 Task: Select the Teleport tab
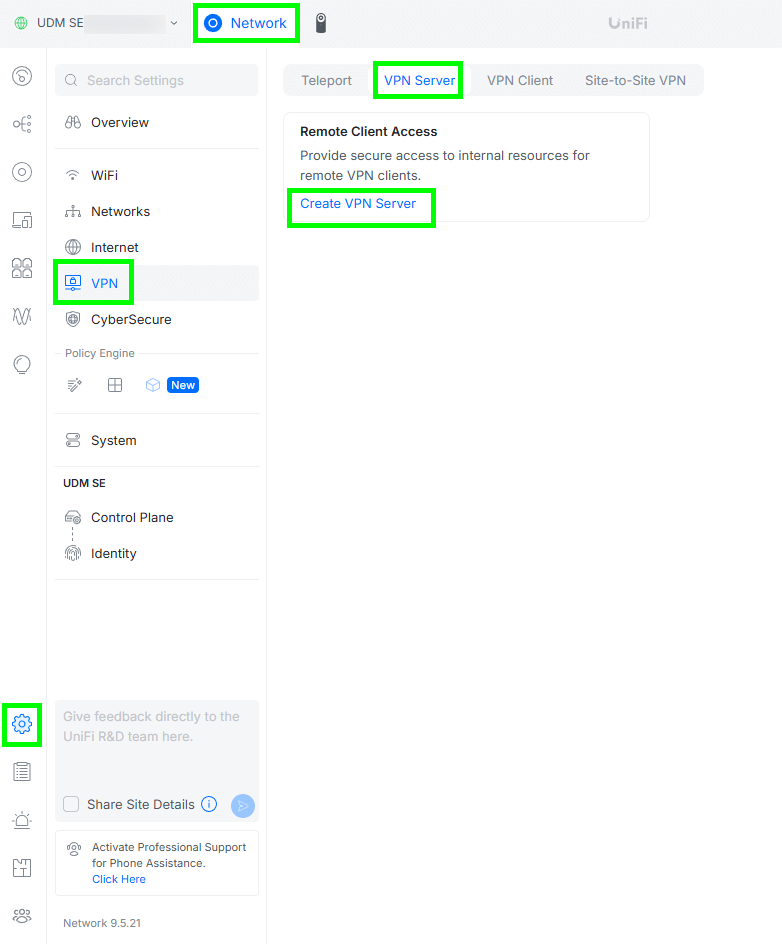click(x=326, y=80)
